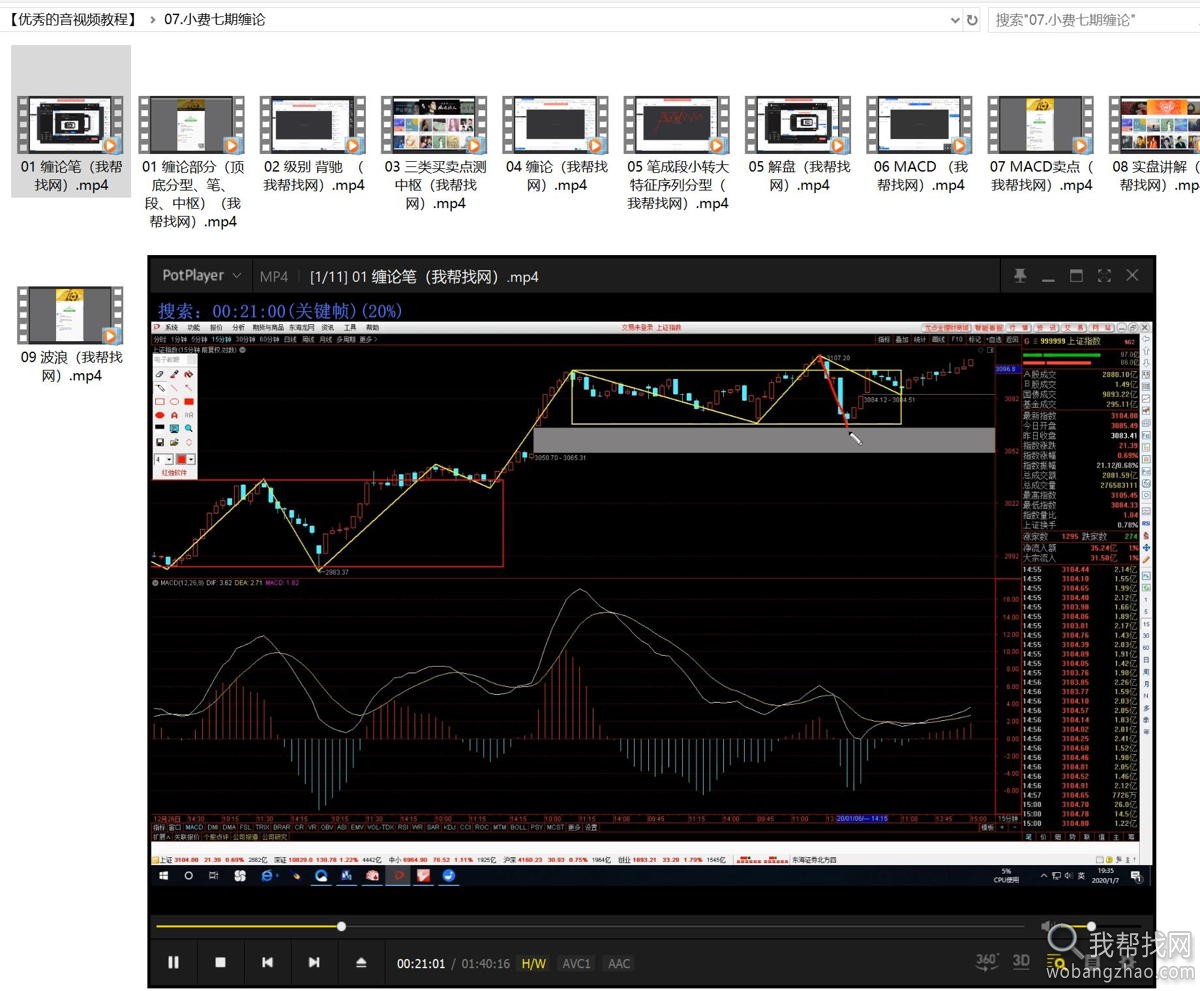
Task: Pause the video playback in PotPlayer
Action: (174, 962)
